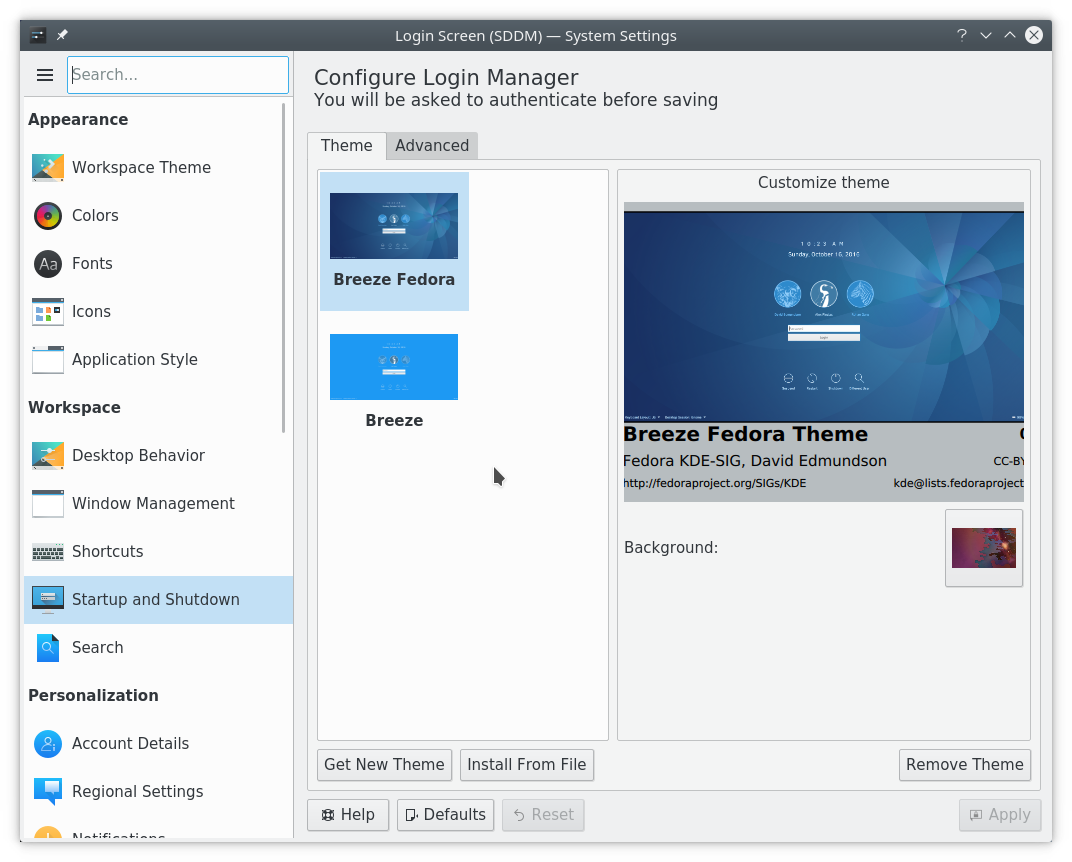Click the Help button
This screenshot has width=1072, height=862.
pyautogui.click(x=348, y=815)
